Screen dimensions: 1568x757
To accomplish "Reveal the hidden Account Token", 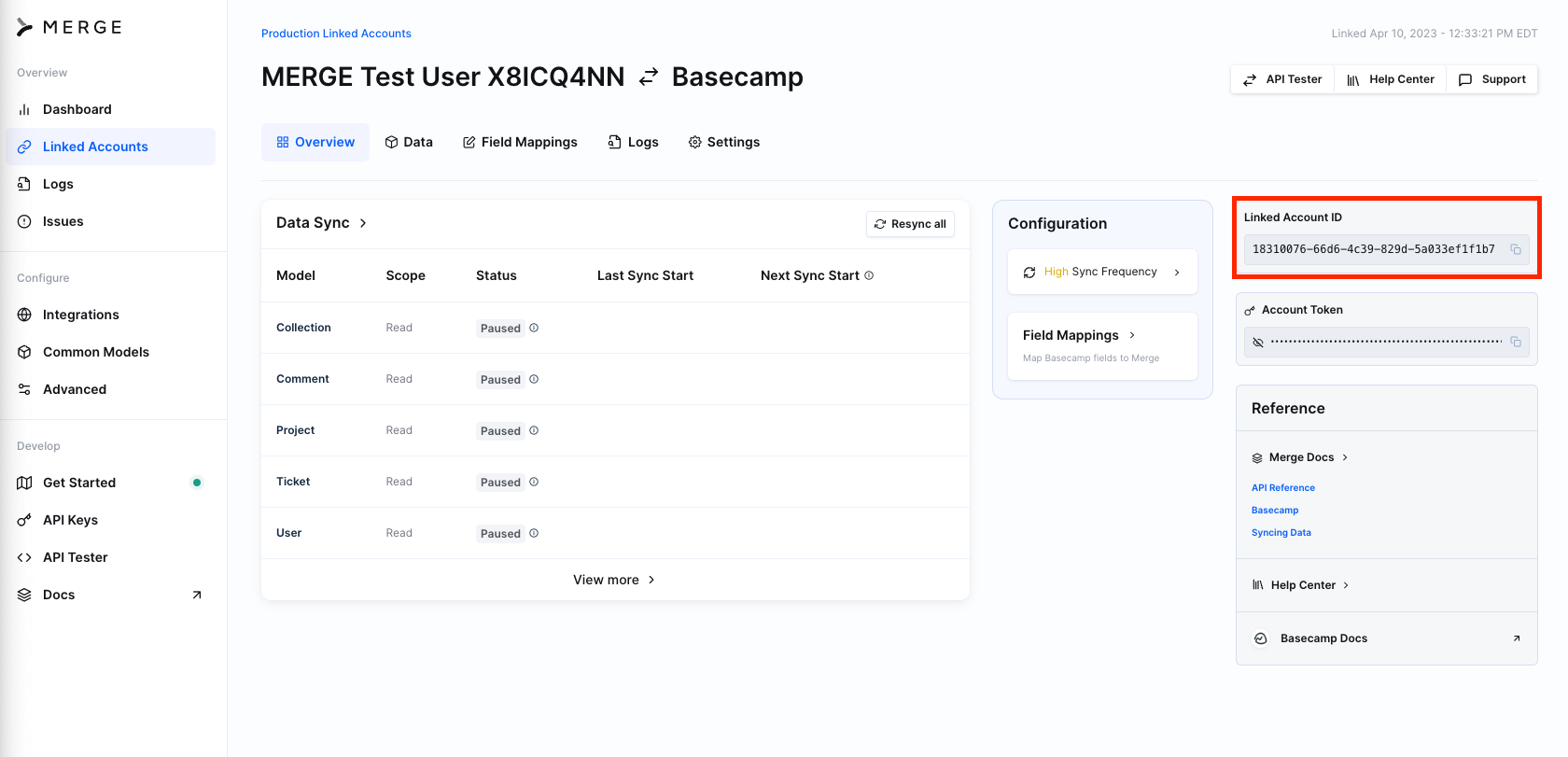I will coord(1258,343).
